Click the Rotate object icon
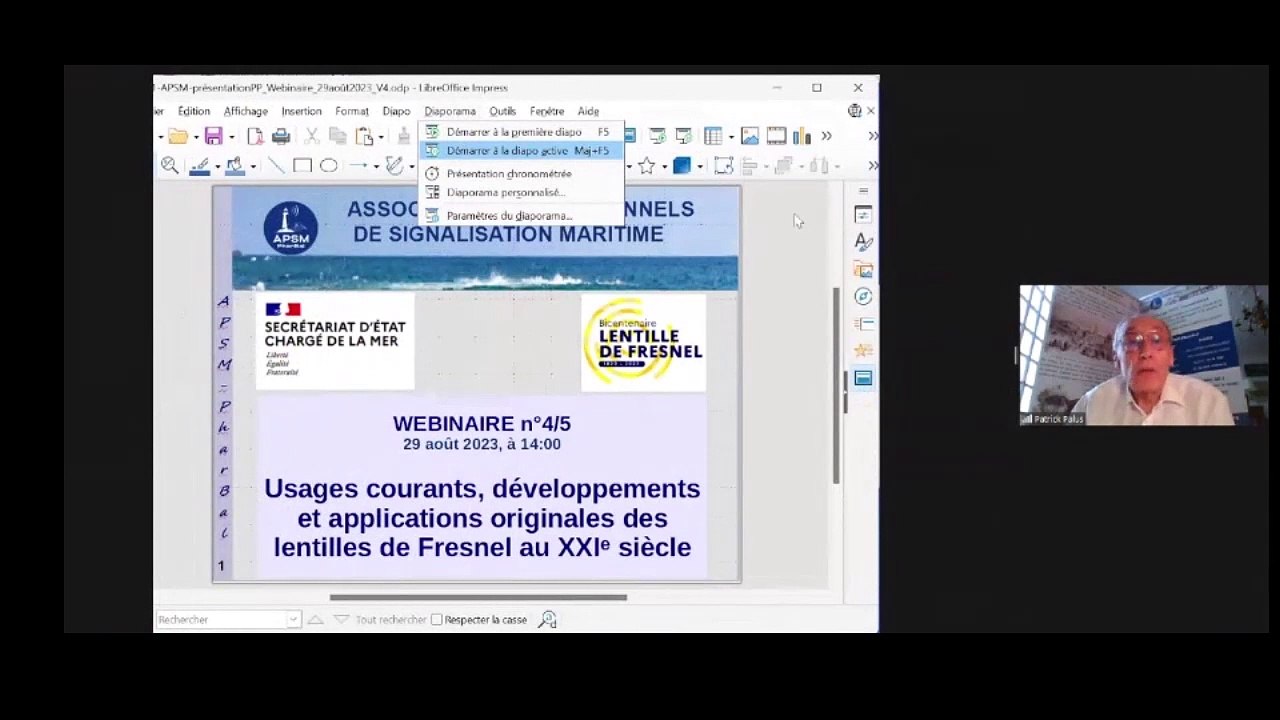Image resolution: width=1280 pixels, height=720 pixels. pos(723,166)
